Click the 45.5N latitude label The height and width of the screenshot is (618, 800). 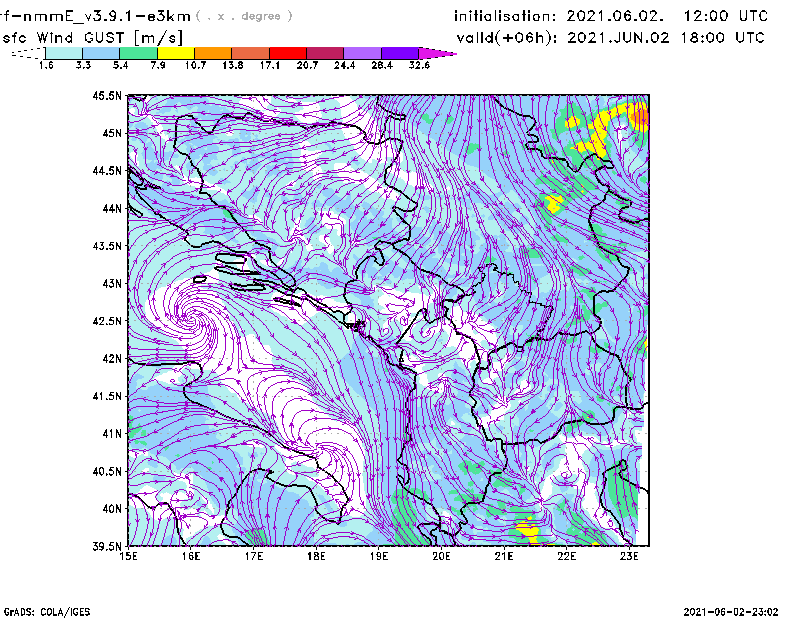tap(107, 95)
